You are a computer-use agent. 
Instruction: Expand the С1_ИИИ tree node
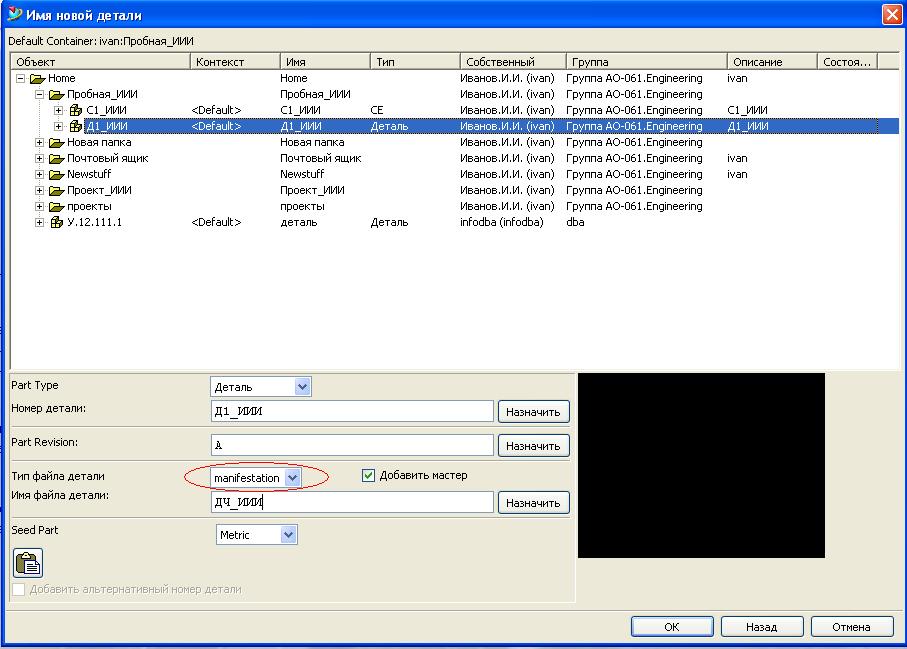pos(58,110)
